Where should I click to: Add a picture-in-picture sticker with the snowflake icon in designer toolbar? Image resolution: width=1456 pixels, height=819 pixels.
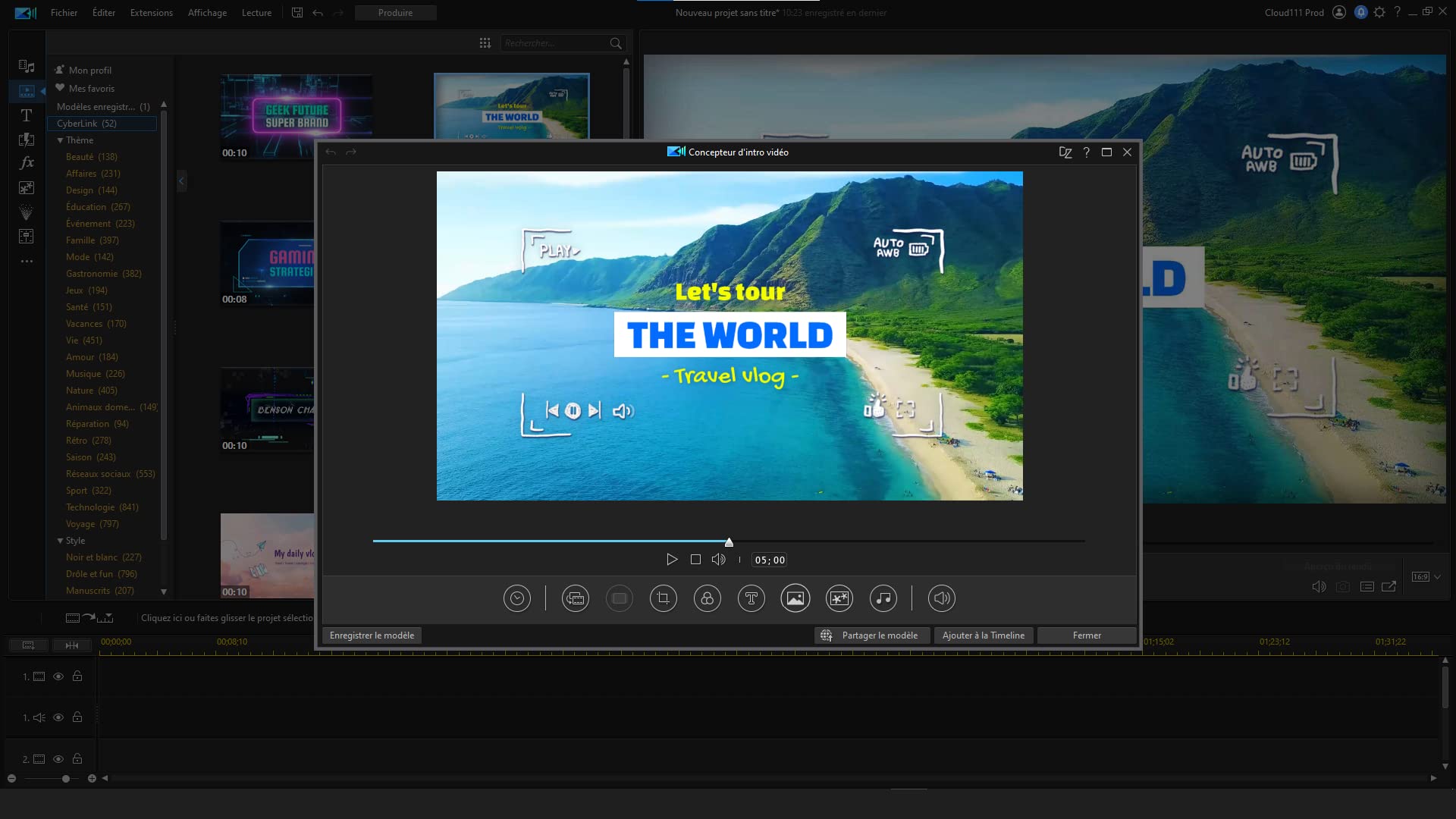tap(839, 598)
